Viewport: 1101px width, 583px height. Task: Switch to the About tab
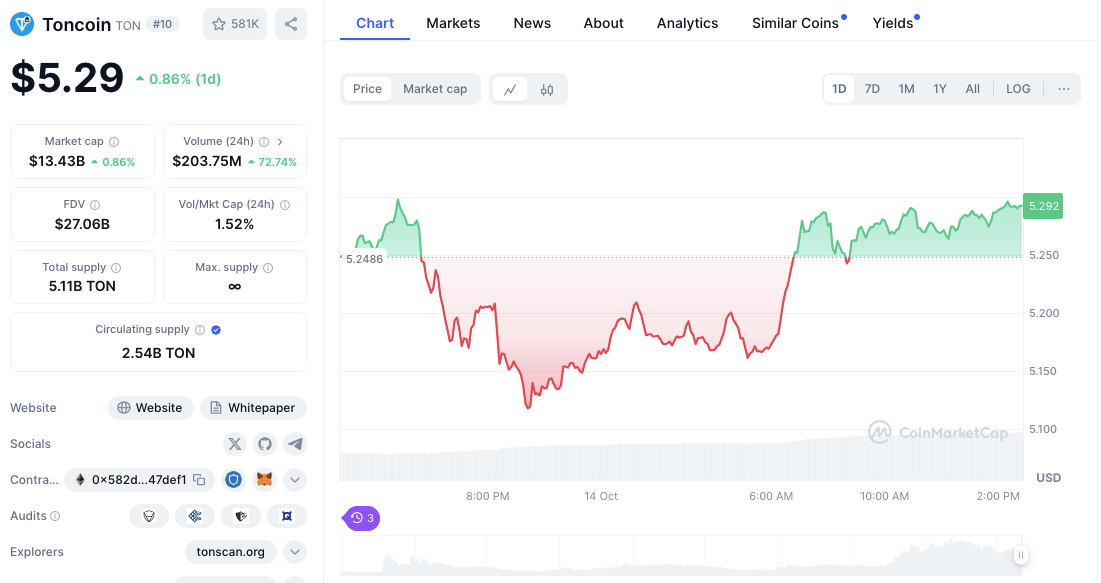[603, 23]
